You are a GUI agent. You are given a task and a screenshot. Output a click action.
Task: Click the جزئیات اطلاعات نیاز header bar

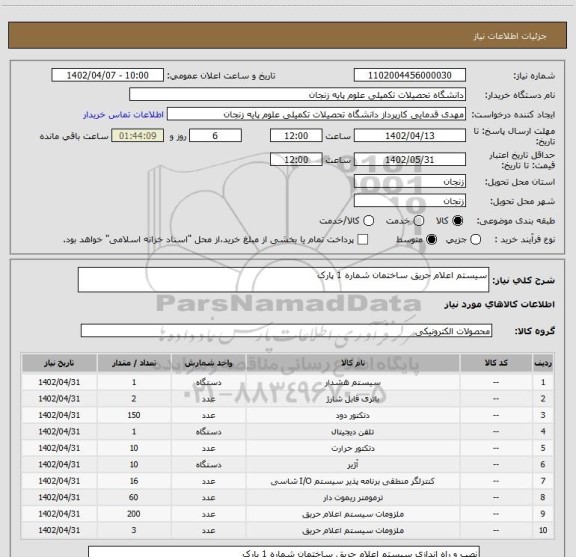click(x=287, y=35)
